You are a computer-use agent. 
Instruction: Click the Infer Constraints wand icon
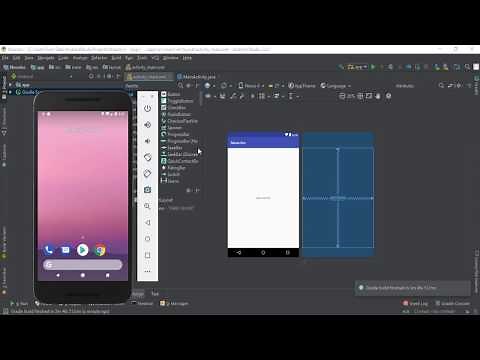click(242, 96)
